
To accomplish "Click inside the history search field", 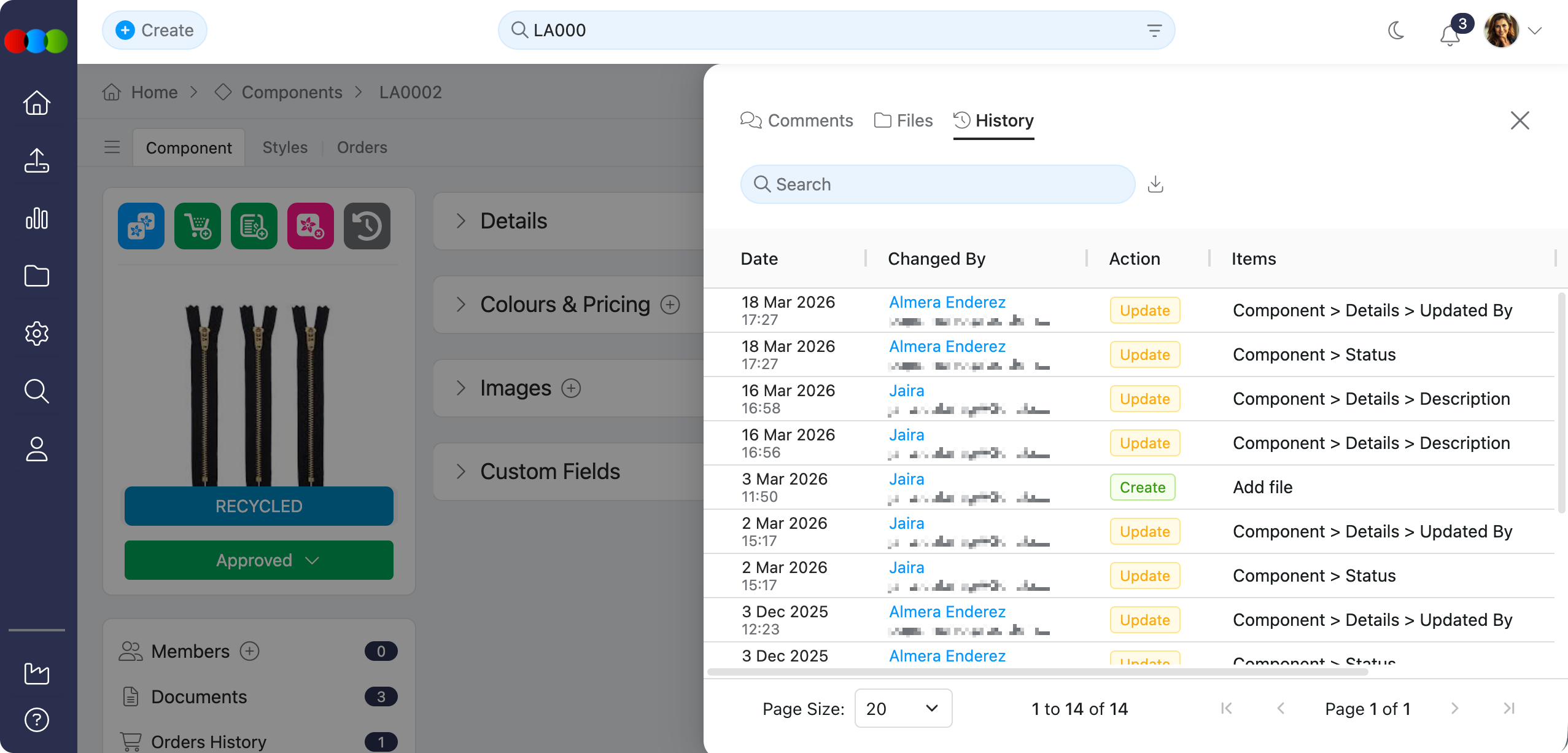I will click(x=933, y=184).
